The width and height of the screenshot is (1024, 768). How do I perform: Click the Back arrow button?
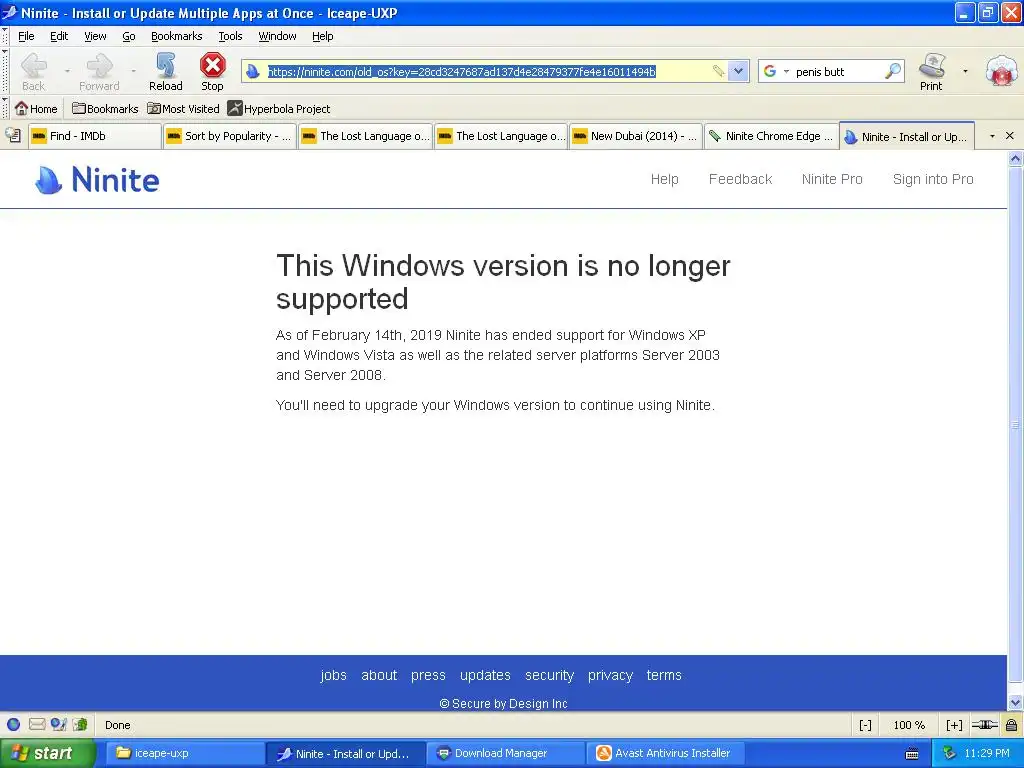33,72
